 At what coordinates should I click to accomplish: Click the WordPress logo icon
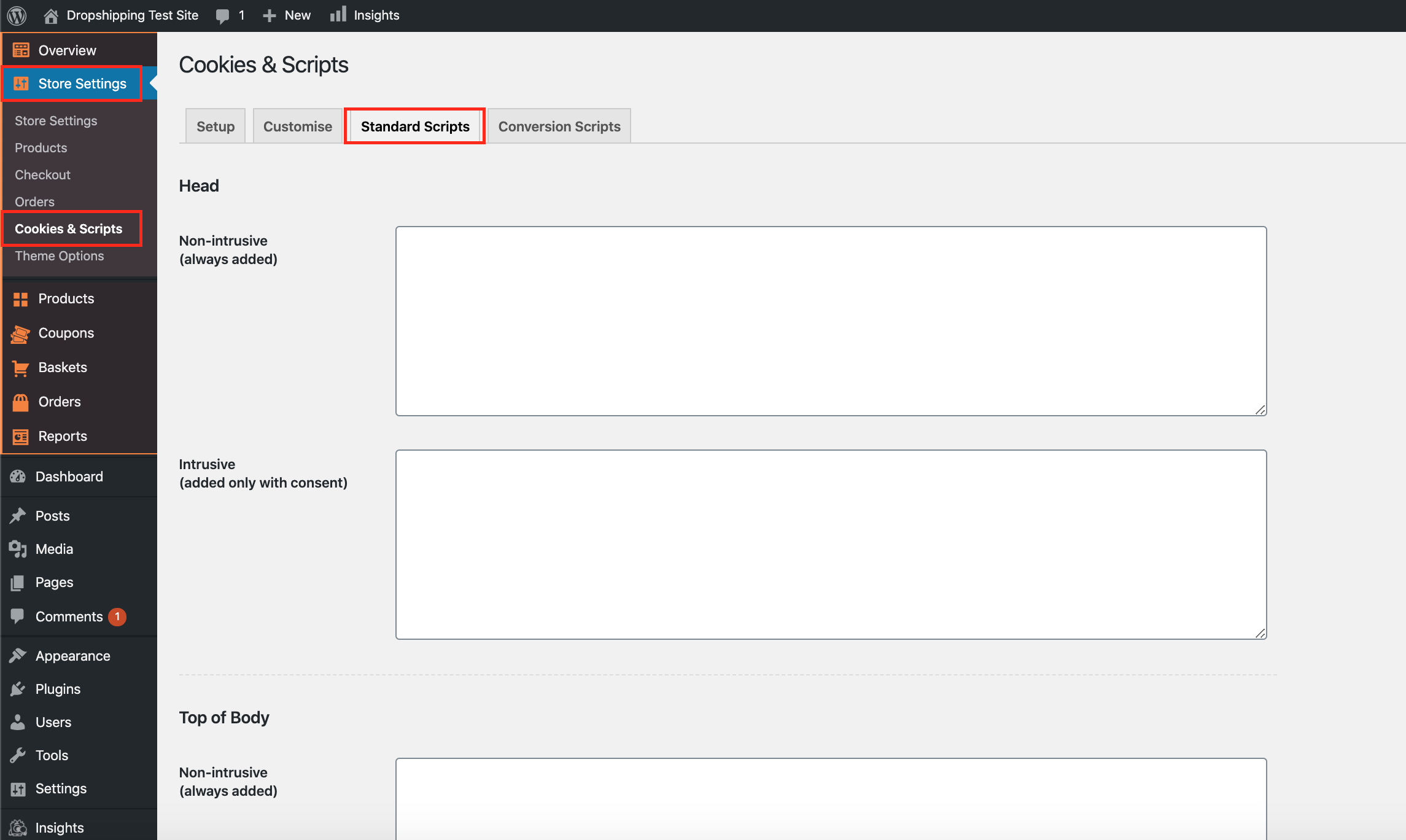17,15
